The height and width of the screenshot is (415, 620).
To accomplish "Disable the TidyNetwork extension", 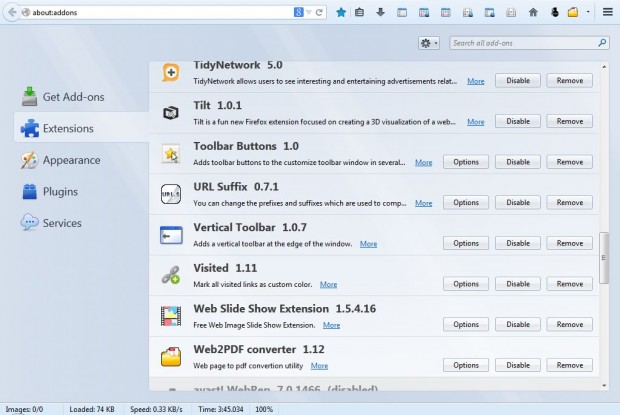I will coord(518,81).
